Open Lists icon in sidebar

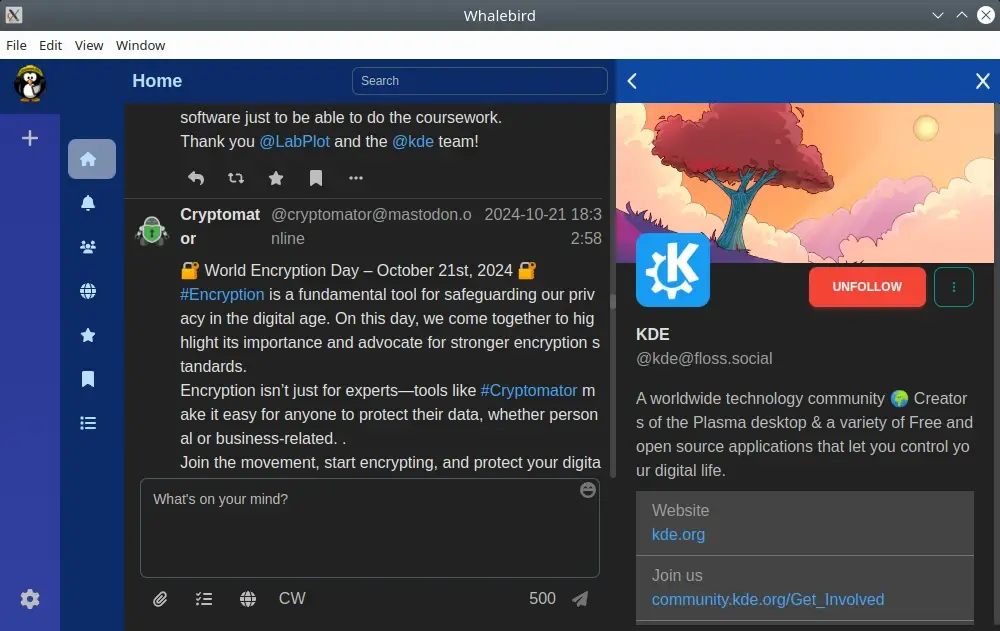[x=88, y=423]
